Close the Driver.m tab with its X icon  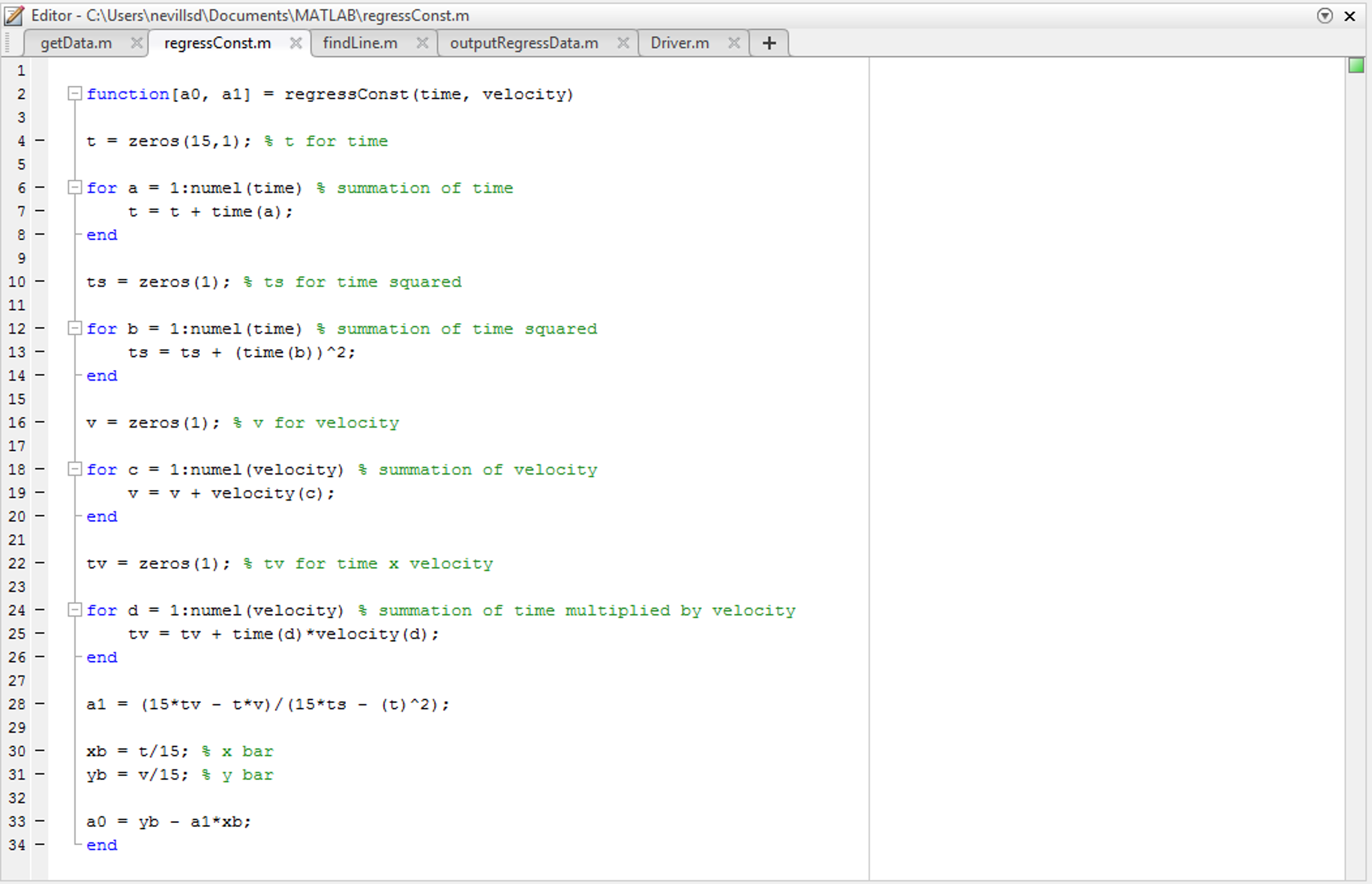point(734,42)
